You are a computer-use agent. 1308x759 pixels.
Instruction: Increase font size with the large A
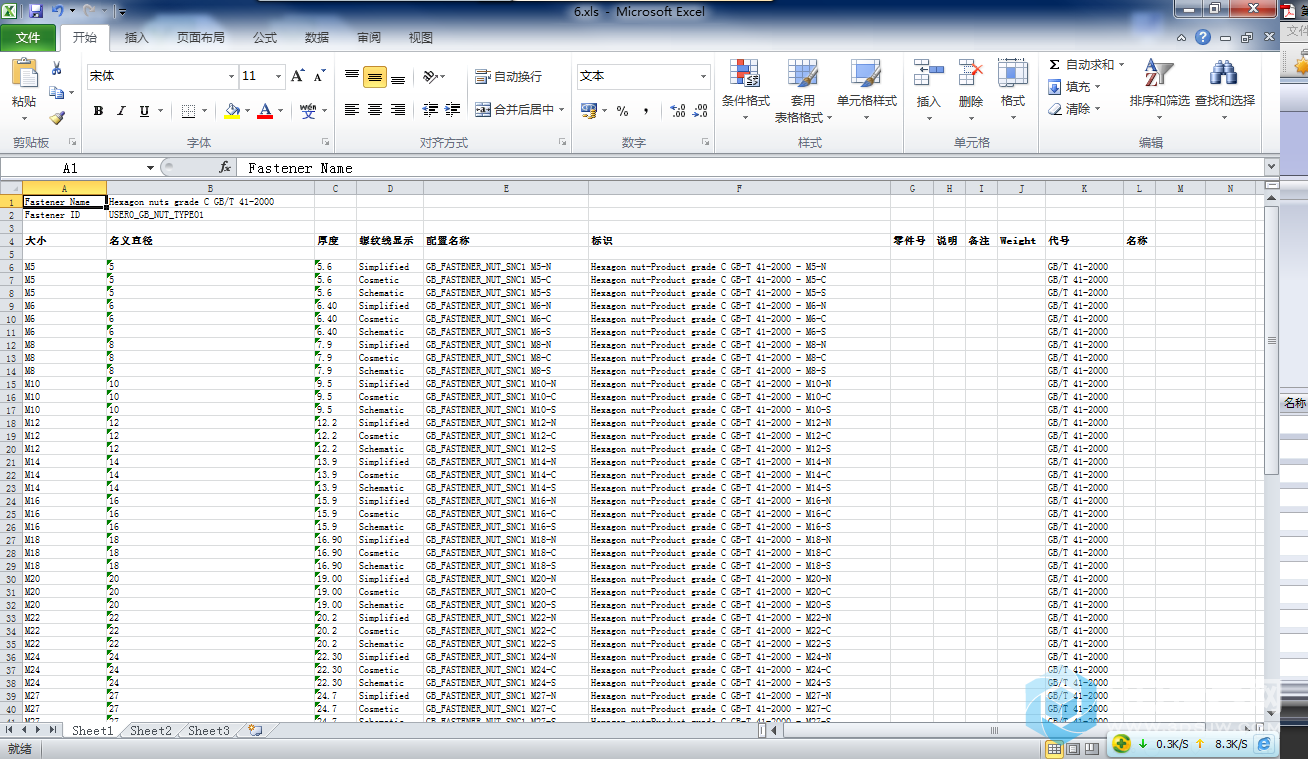tap(297, 76)
